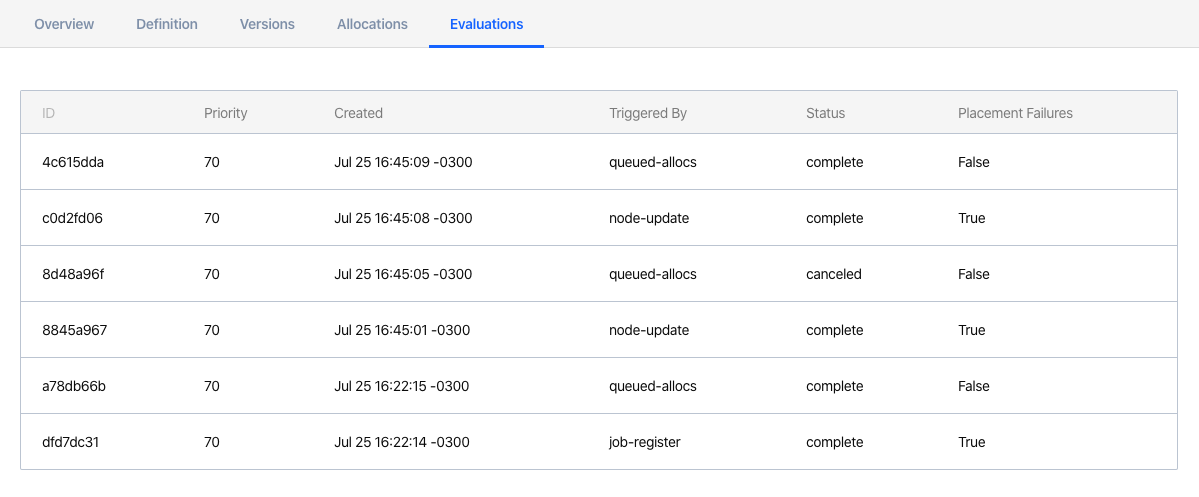
Task: Click priority 70 in row 4c615dda
Action: (x=212, y=162)
